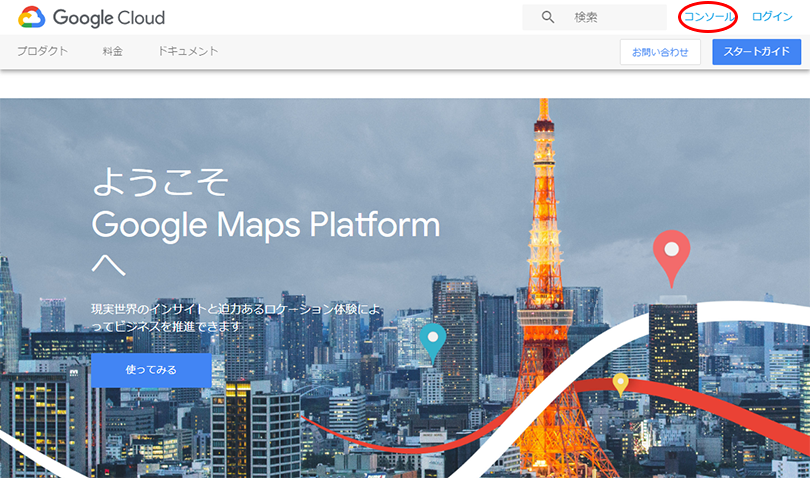Click the 現実世界のインサイト description text
The width and height of the screenshot is (810, 478).
[x=236, y=317]
